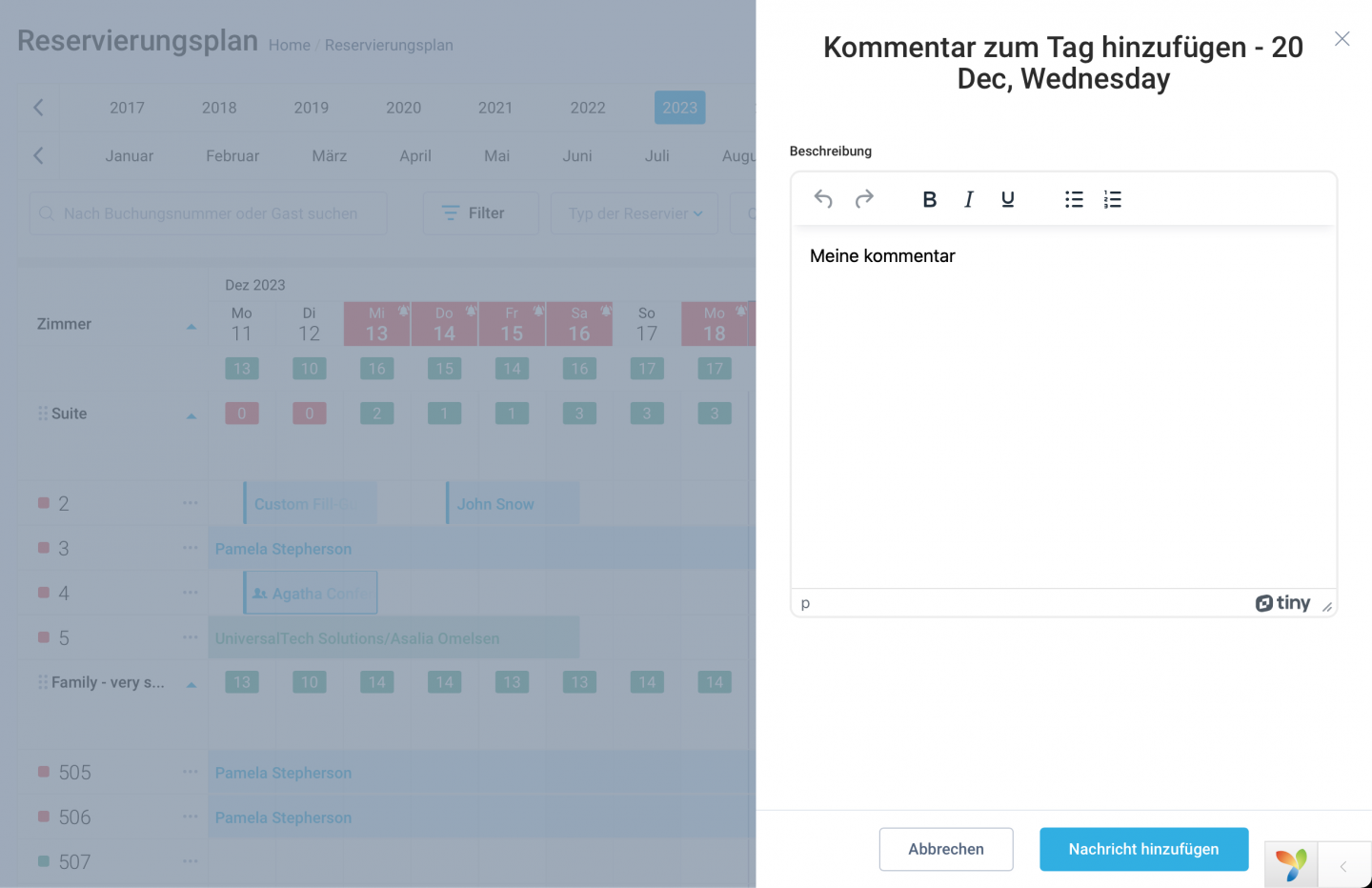Collapse the Suite room group
Viewport: 1372px width, 888px height.
[192, 415]
